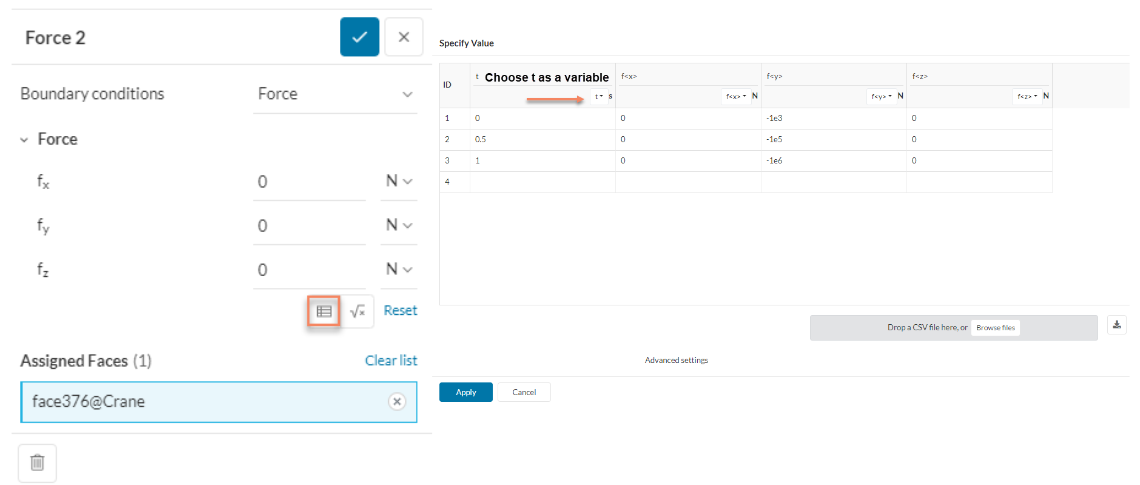Image resolution: width=1140 pixels, height=485 pixels.
Task: Click the Reset link
Action: [x=400, y=310]
